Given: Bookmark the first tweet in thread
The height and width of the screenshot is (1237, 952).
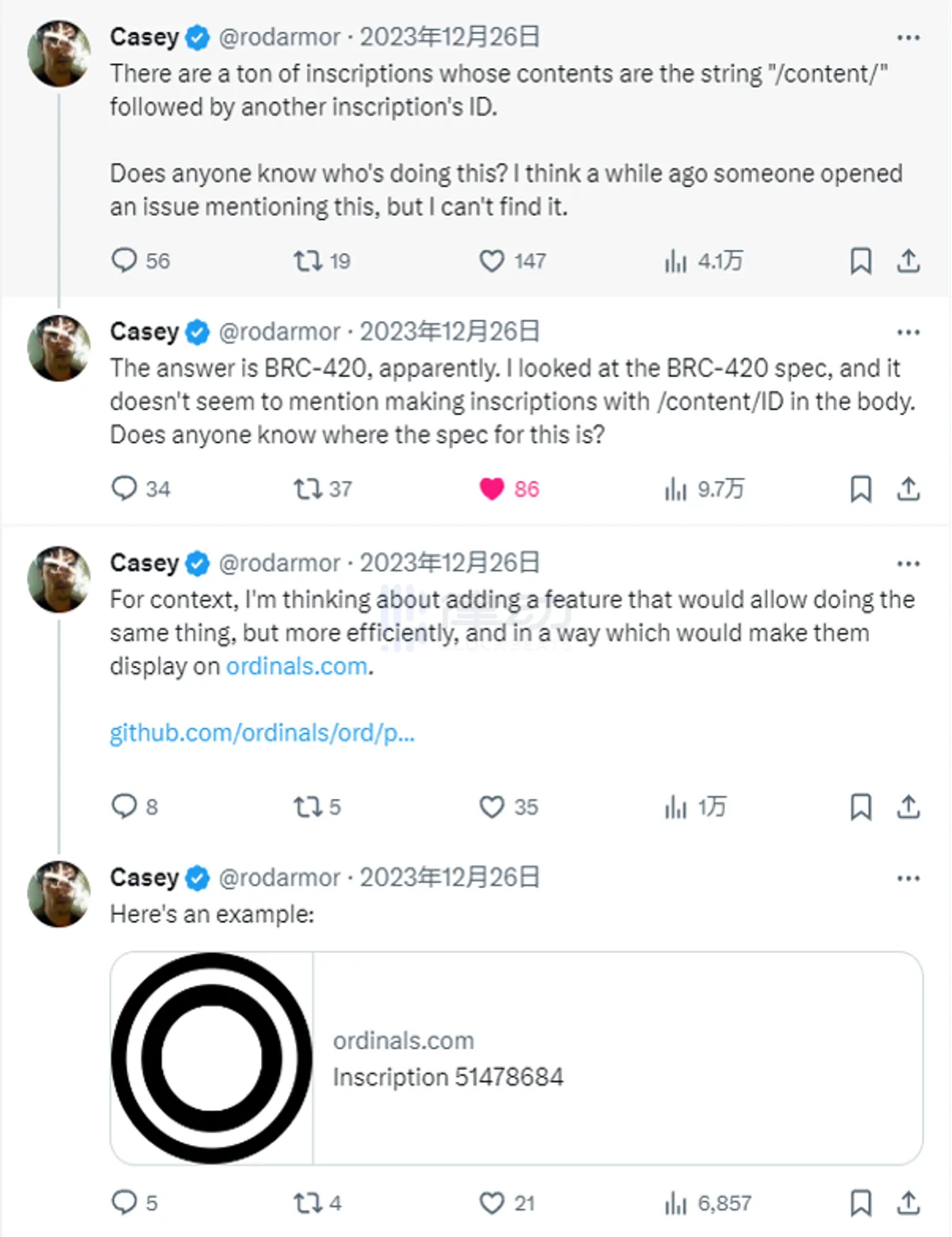Looking at the screenshot, I should [861, 260].
